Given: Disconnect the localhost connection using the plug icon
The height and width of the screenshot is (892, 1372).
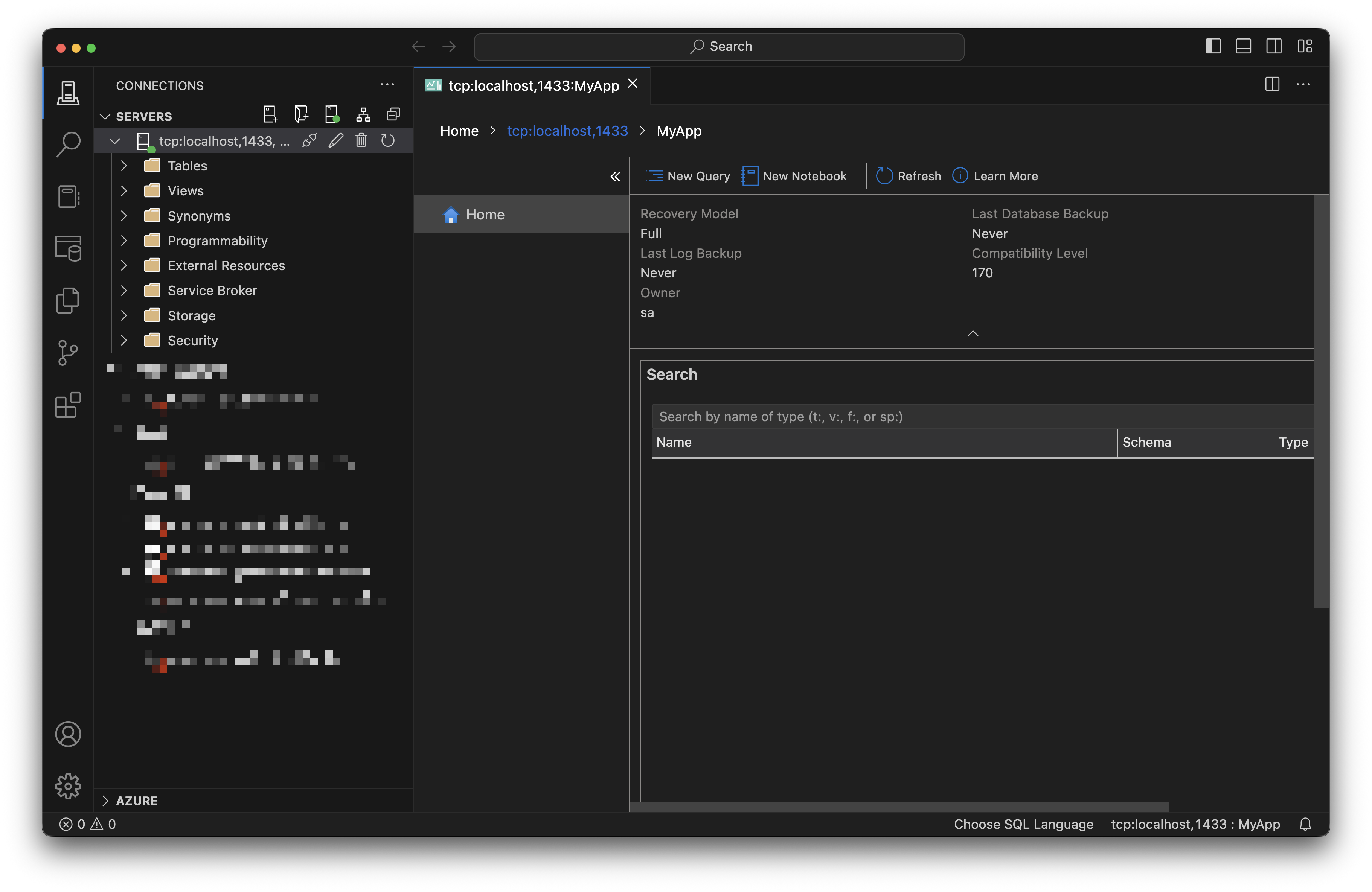Looking at the screenshot, I should 309,140.
